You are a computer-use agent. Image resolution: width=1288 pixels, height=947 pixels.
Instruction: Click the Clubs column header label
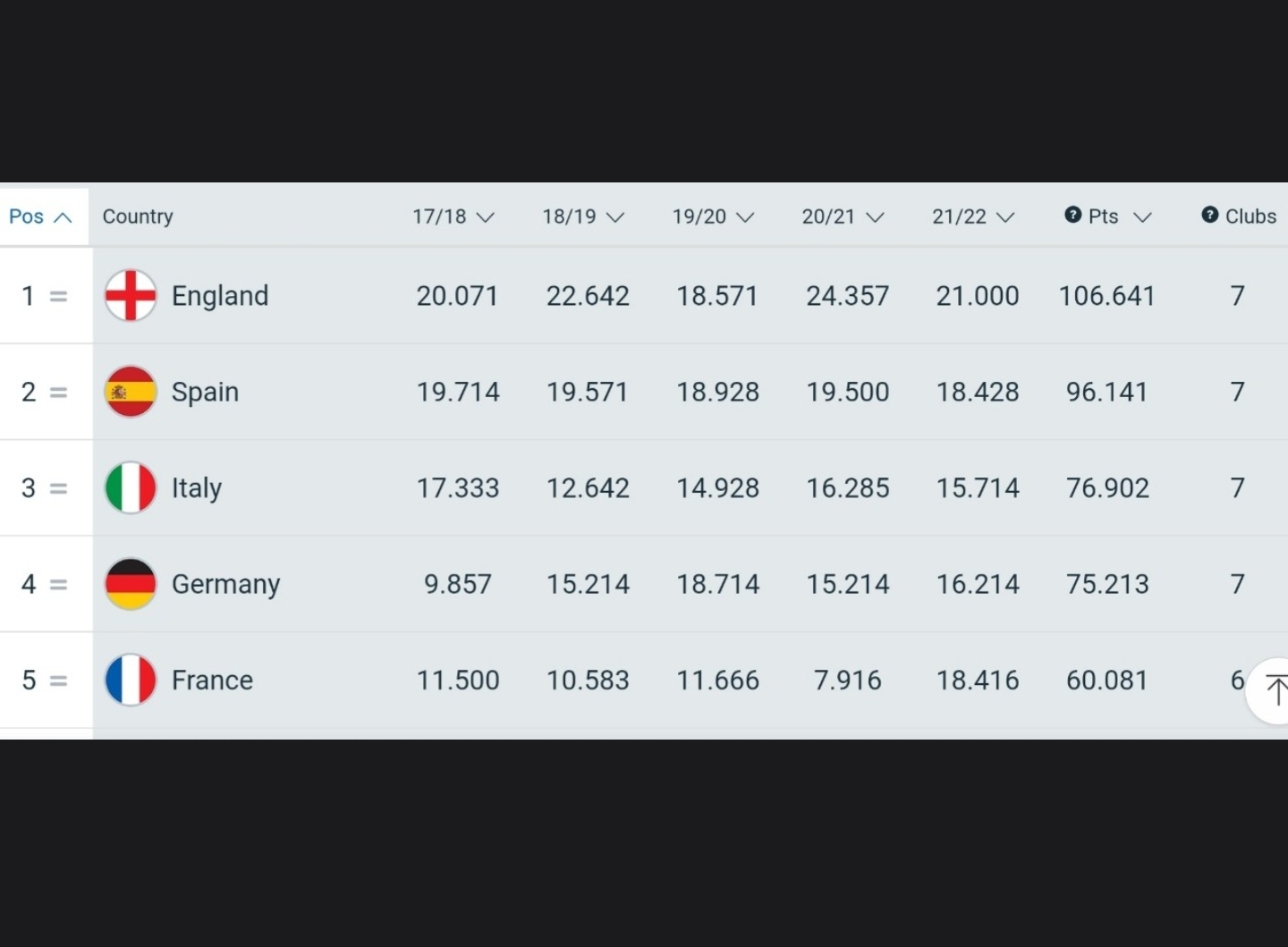[1250, 216]
